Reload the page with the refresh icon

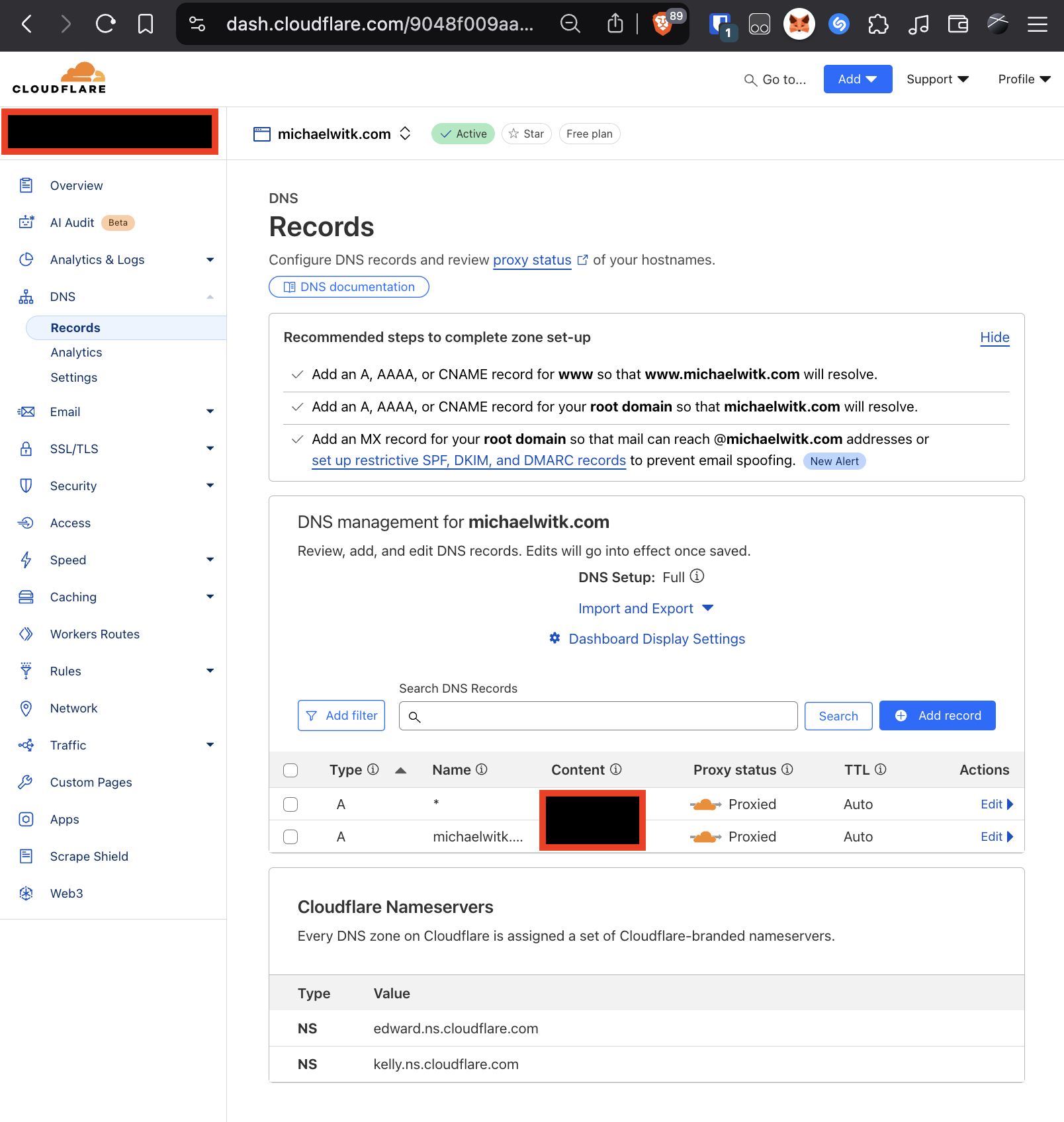tap(105, 24)
